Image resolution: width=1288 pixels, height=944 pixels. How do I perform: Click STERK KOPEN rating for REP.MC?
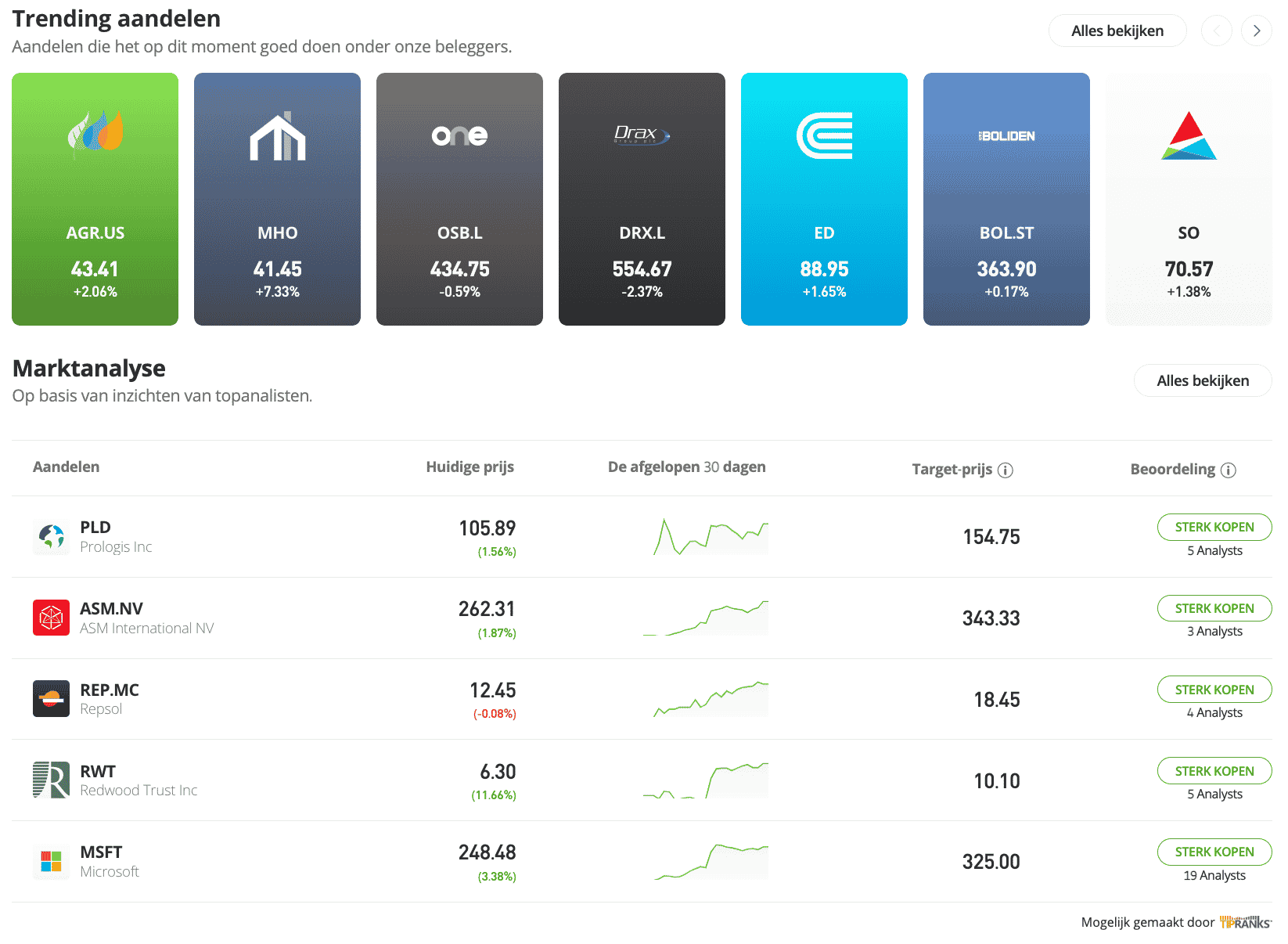click(1214, 690)
